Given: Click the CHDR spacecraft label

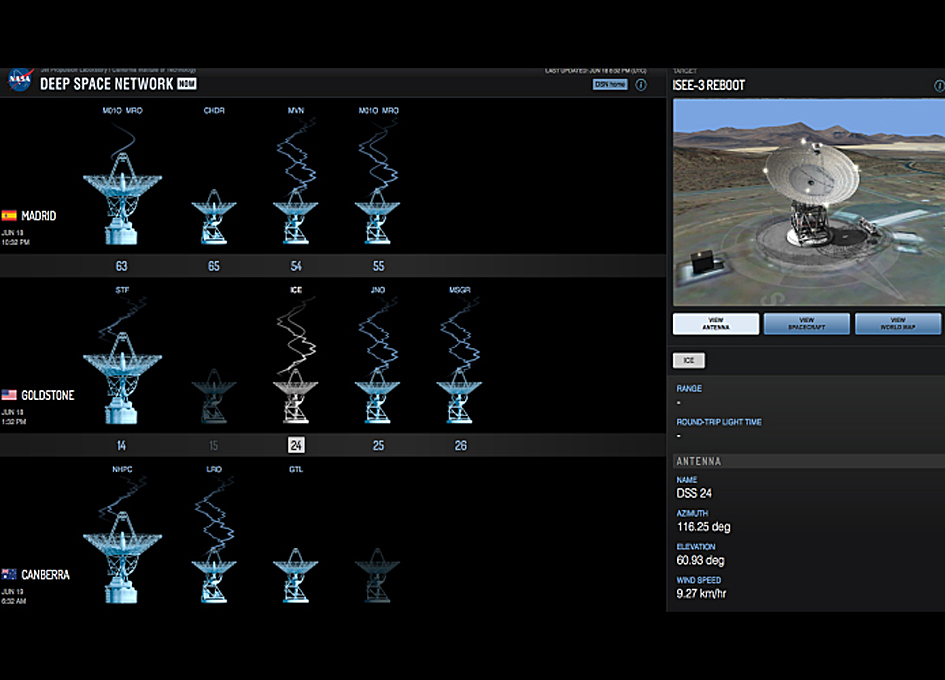Looking at the screenshot, I should click(x=214, y=110).
